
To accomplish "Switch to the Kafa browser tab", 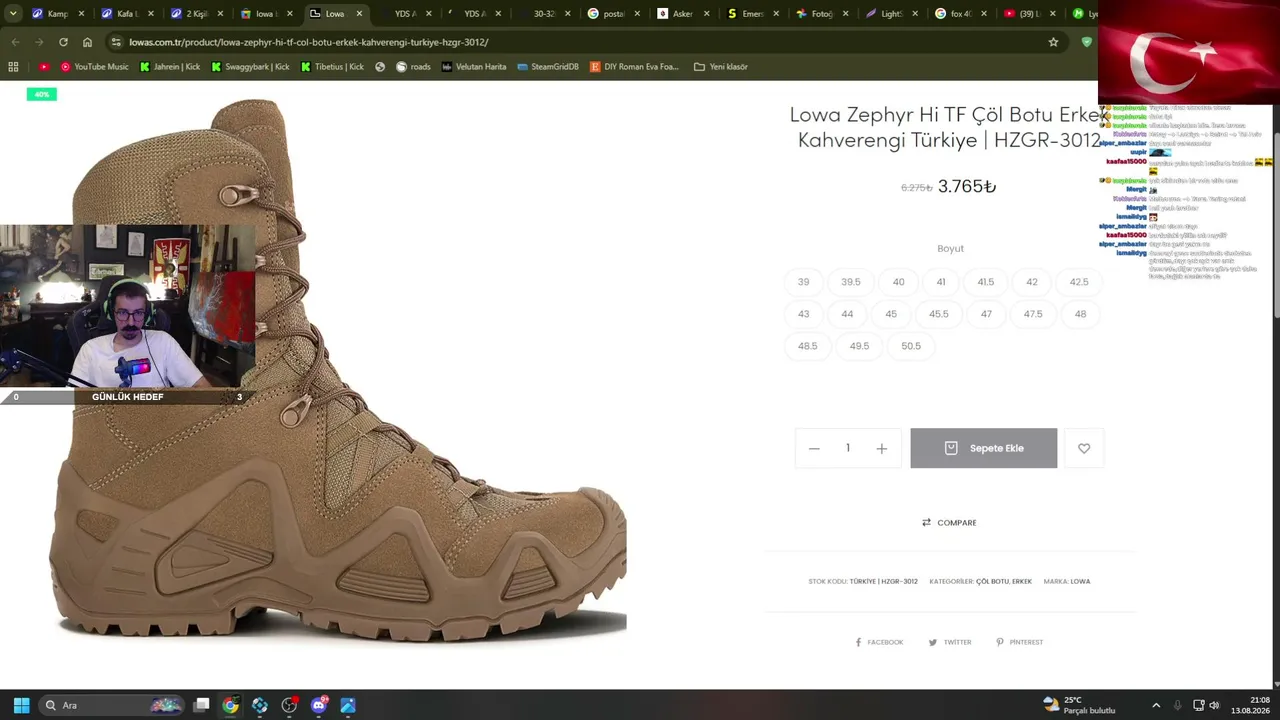I will [127, 14].
